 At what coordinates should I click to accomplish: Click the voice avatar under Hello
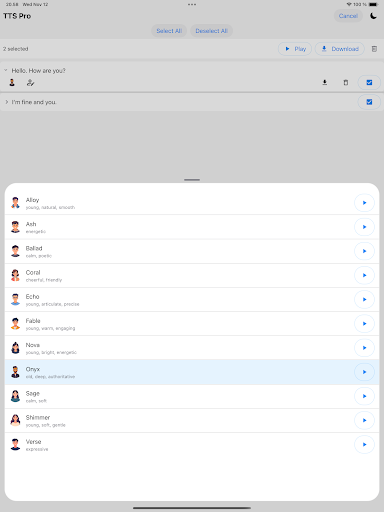[12, 82]
